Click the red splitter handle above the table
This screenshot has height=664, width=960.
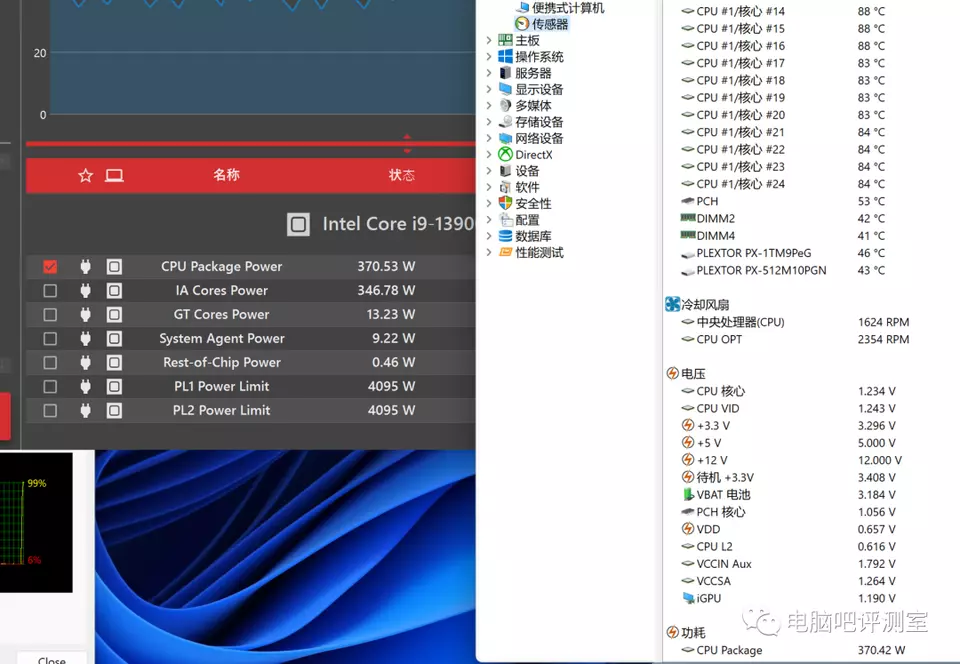tap(407, 143)
